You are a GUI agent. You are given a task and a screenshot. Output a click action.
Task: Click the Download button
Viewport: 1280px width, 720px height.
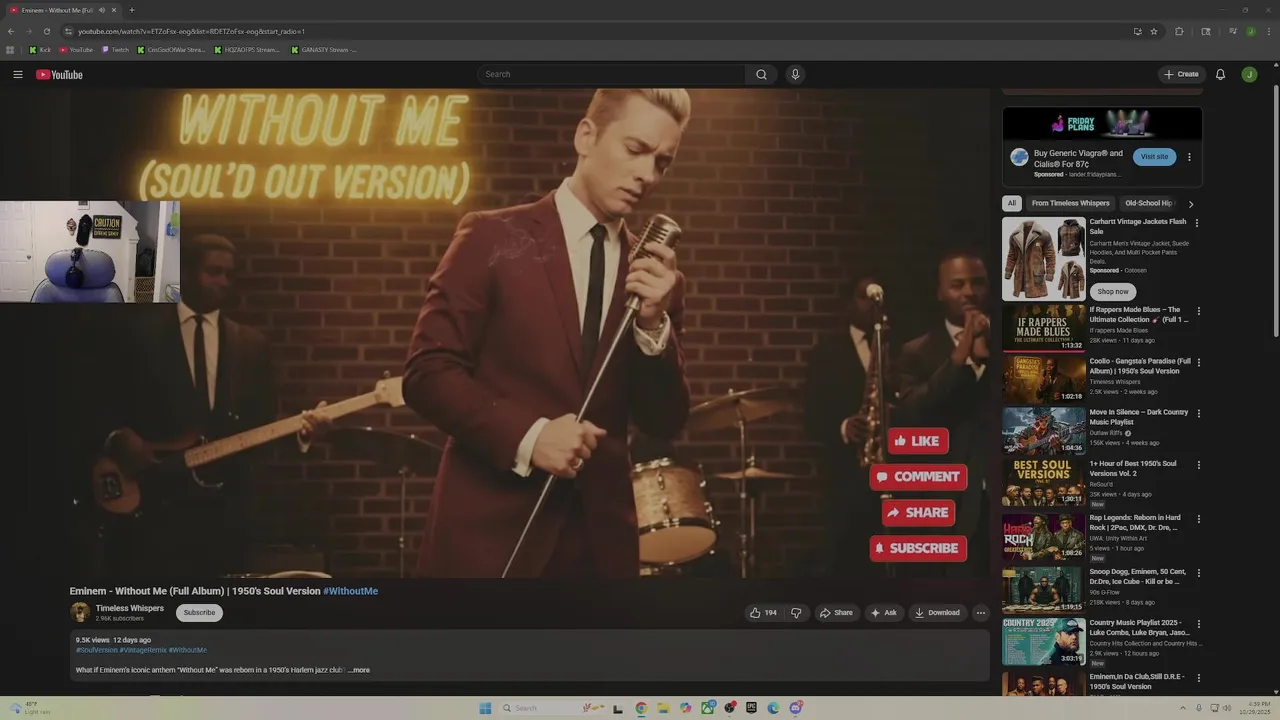(x=937, y=613)
